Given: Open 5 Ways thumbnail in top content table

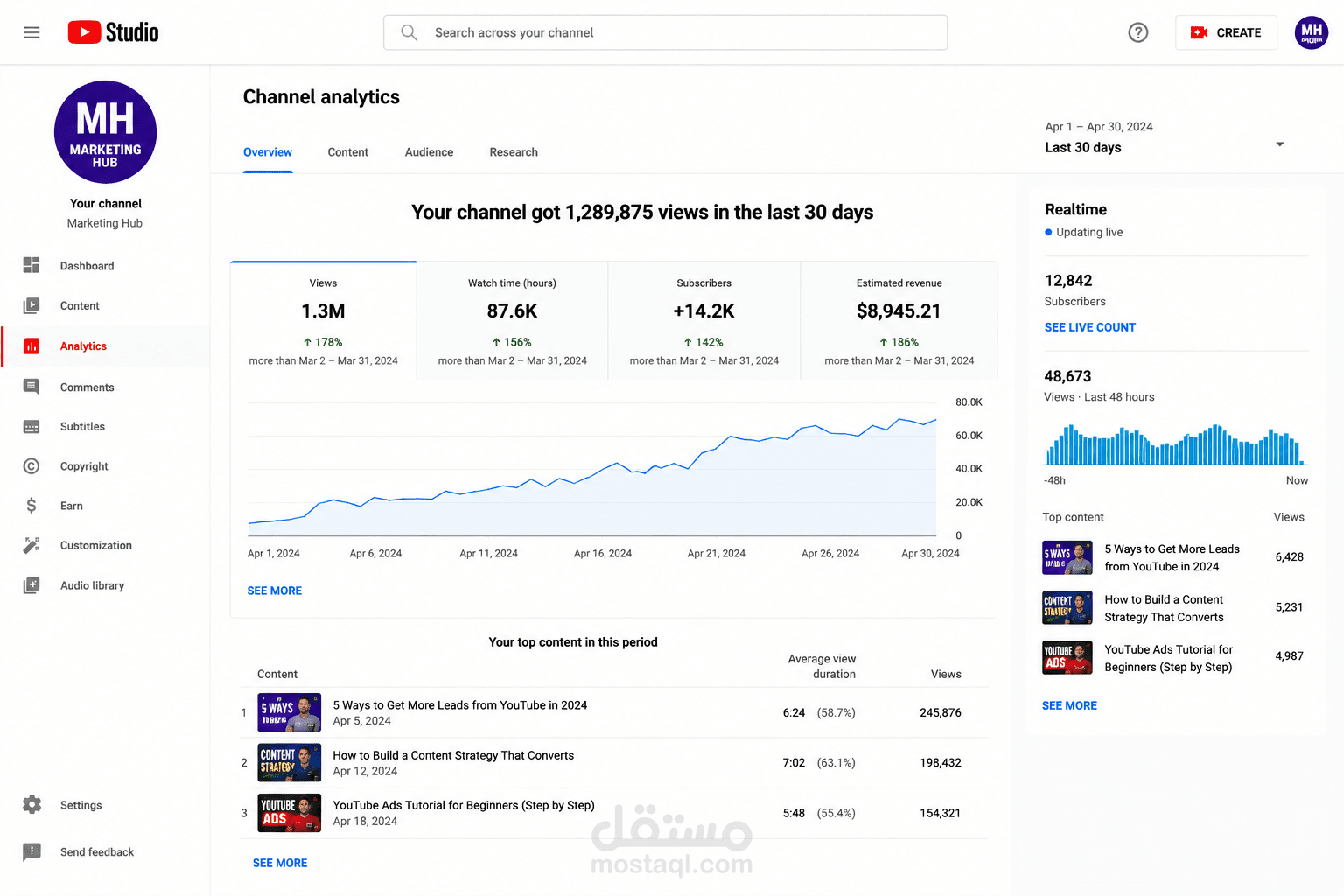Looking at the screenshot, I should [290, 712].
